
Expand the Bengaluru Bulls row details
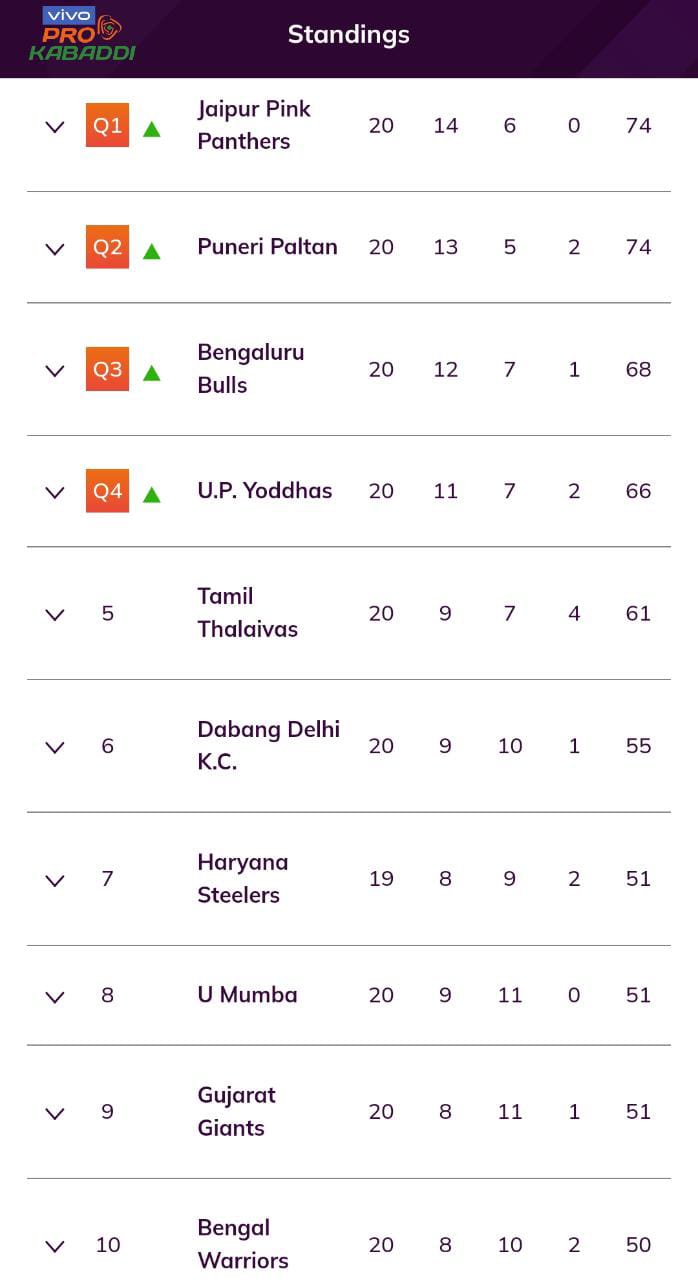55,371
